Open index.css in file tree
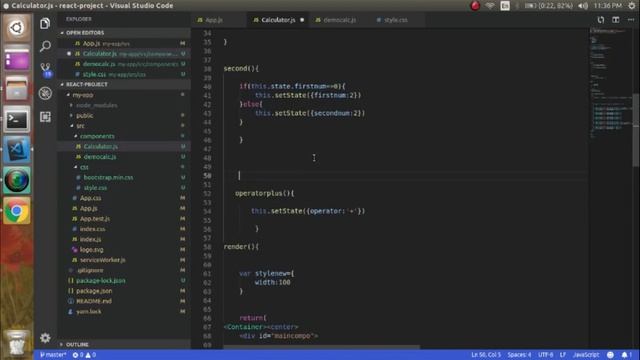Viewport: 640px width, 360px height. [93, 229]
